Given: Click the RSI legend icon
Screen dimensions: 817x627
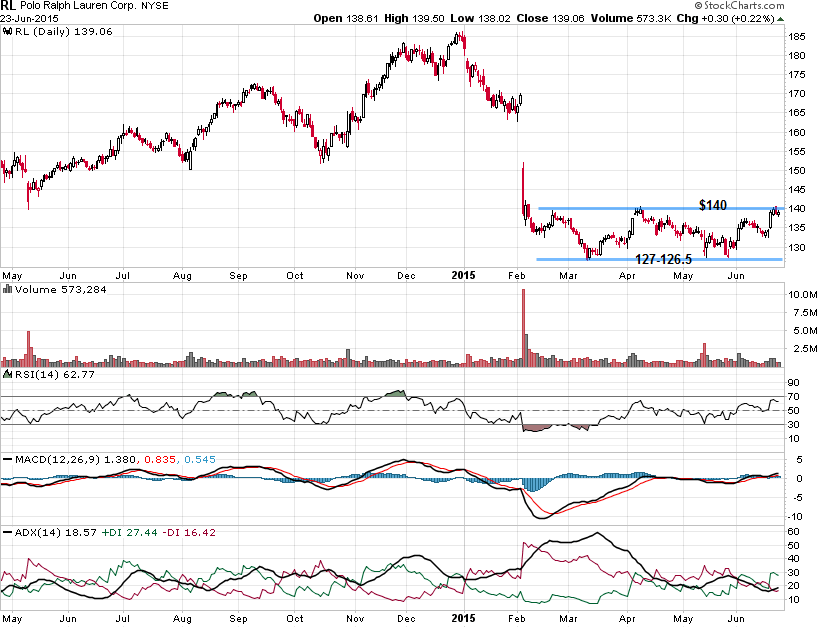Looking at the screenshot, I should tap(7, 374).
